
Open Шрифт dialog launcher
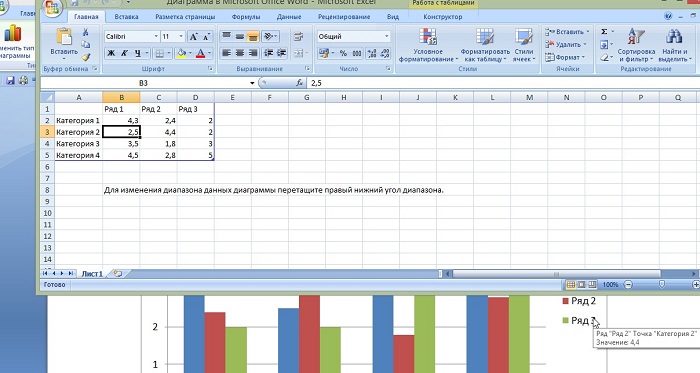[210, 69]
